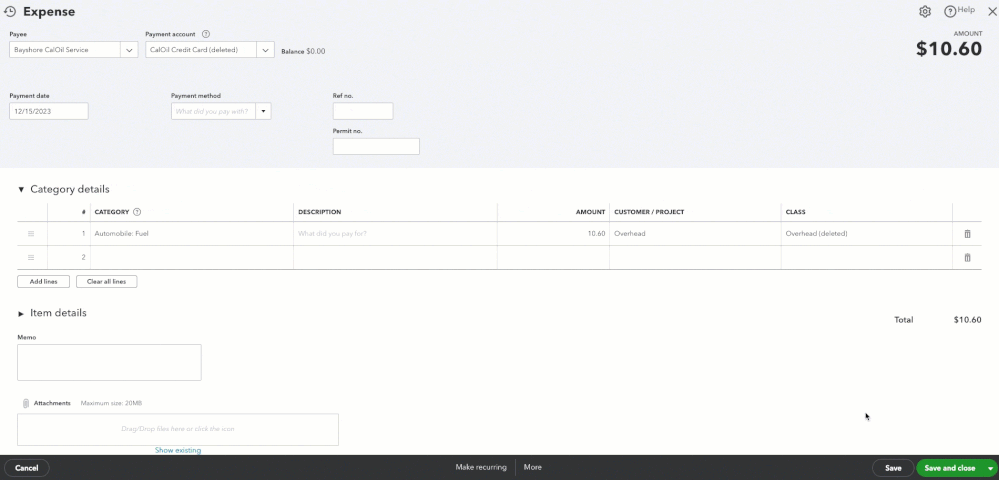Click the Overhead (deleted) class cell
Screen dimensions: 999x480
866,234
